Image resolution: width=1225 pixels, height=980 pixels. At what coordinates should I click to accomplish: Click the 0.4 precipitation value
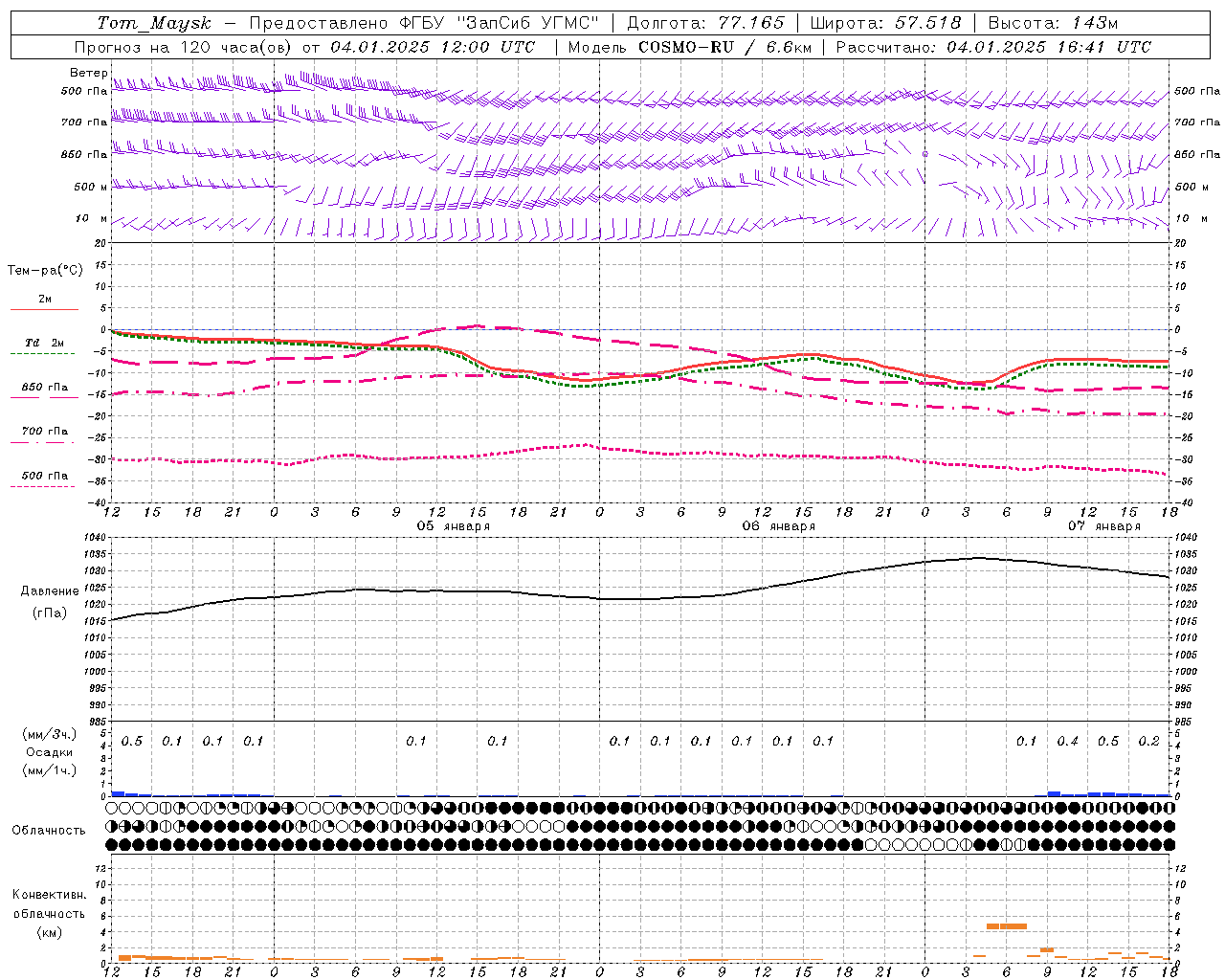click(1068, 742)
